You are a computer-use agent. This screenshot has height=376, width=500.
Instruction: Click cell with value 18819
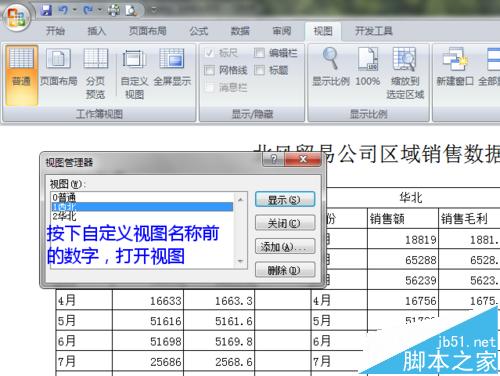coord(403,239)
